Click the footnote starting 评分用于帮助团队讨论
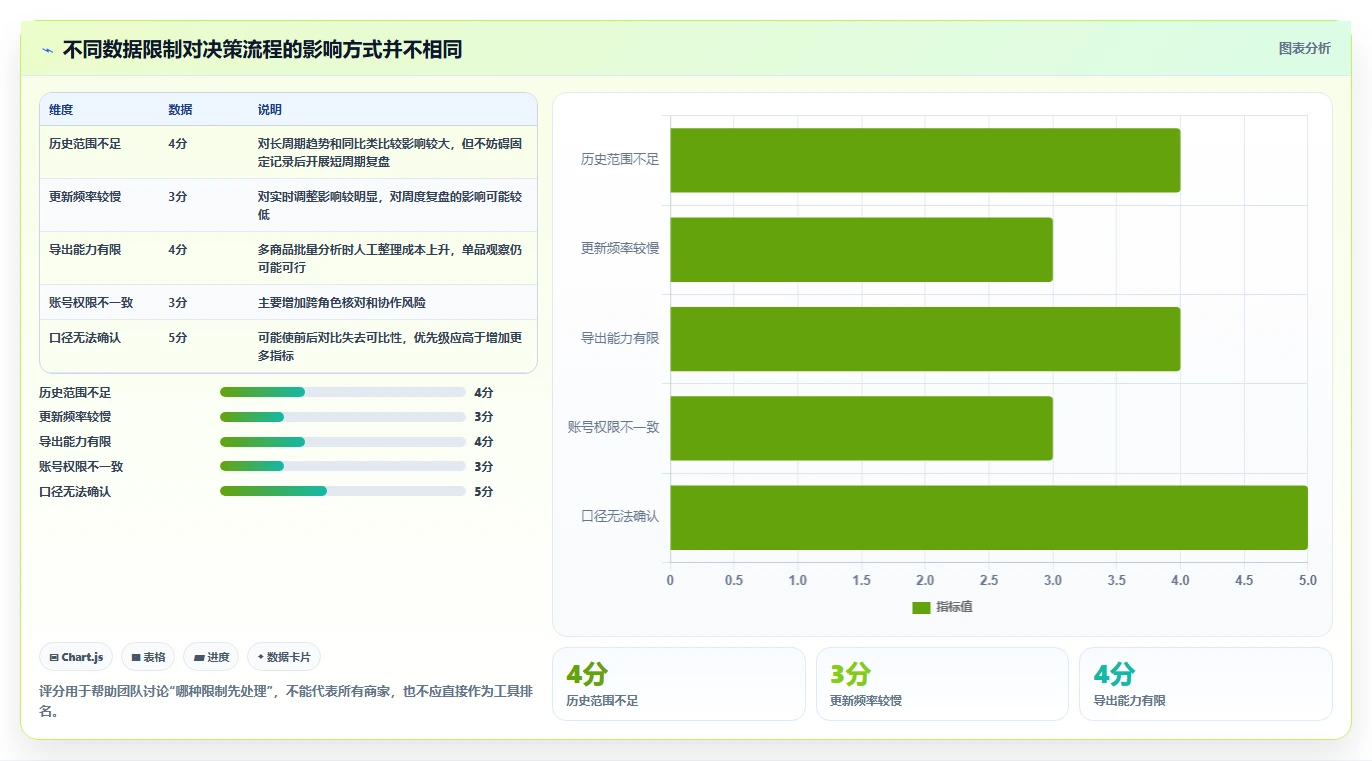This screenshot has width=1372, height=761. 287,701
